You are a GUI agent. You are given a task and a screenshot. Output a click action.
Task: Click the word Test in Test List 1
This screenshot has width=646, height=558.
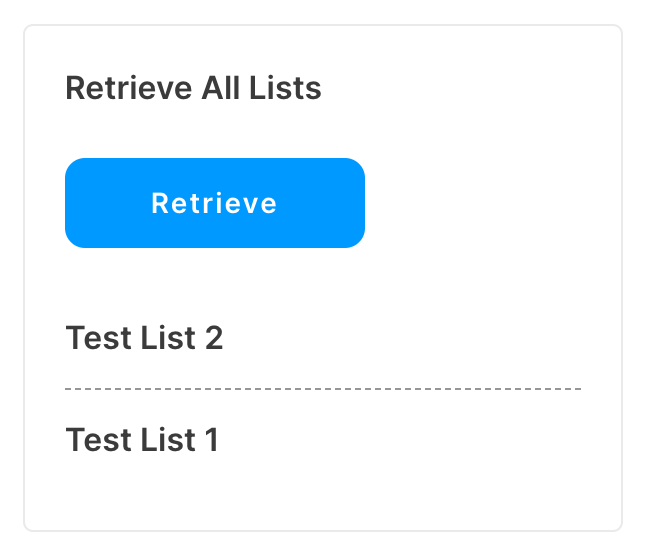pyautogui.click(x=99, y=439)
